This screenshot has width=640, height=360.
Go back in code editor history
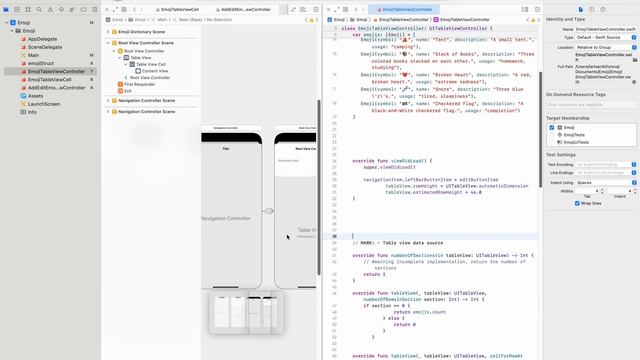tap(356, 9)
